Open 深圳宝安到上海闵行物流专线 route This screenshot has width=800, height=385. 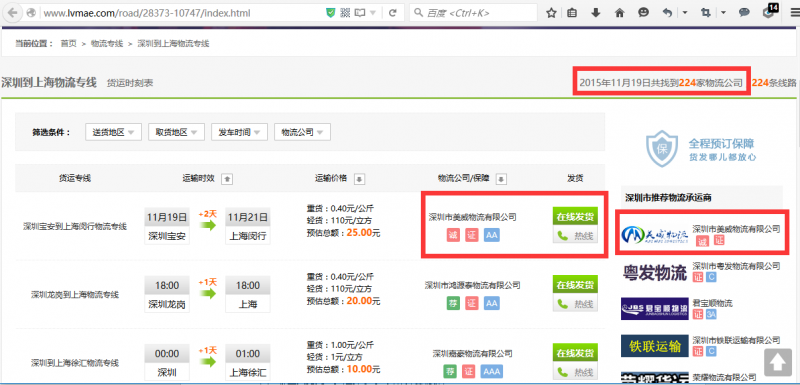[75, 226]
